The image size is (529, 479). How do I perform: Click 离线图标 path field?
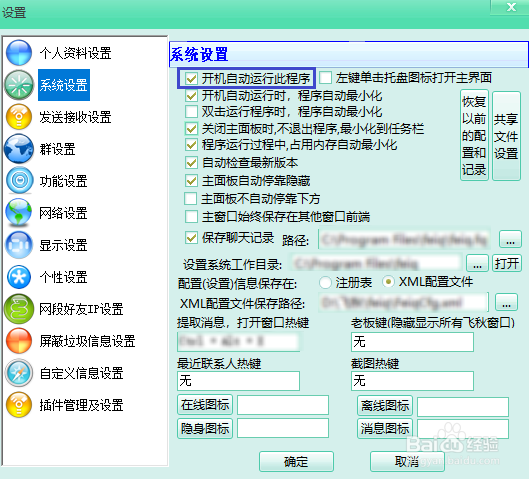(x=463, y=406)
